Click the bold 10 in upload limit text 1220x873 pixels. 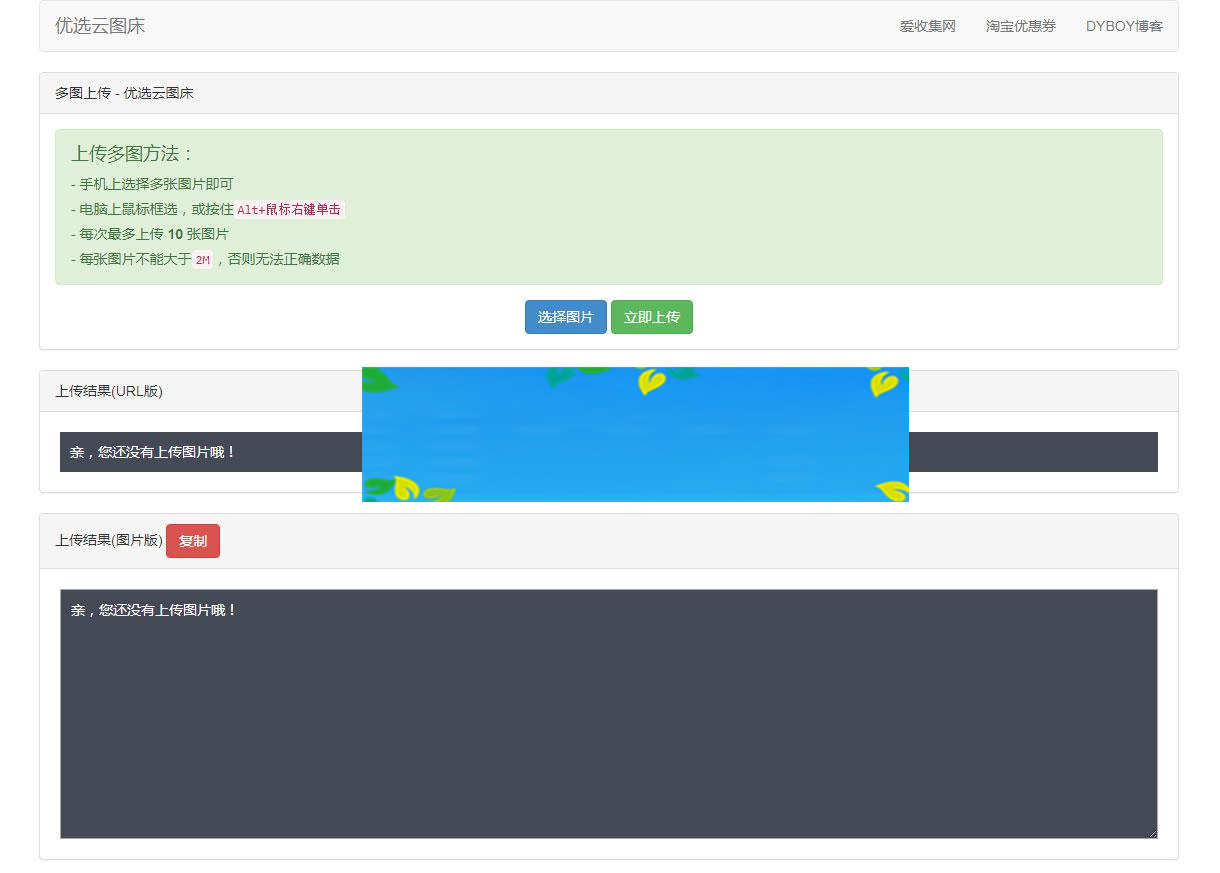[x=175, y=235]
